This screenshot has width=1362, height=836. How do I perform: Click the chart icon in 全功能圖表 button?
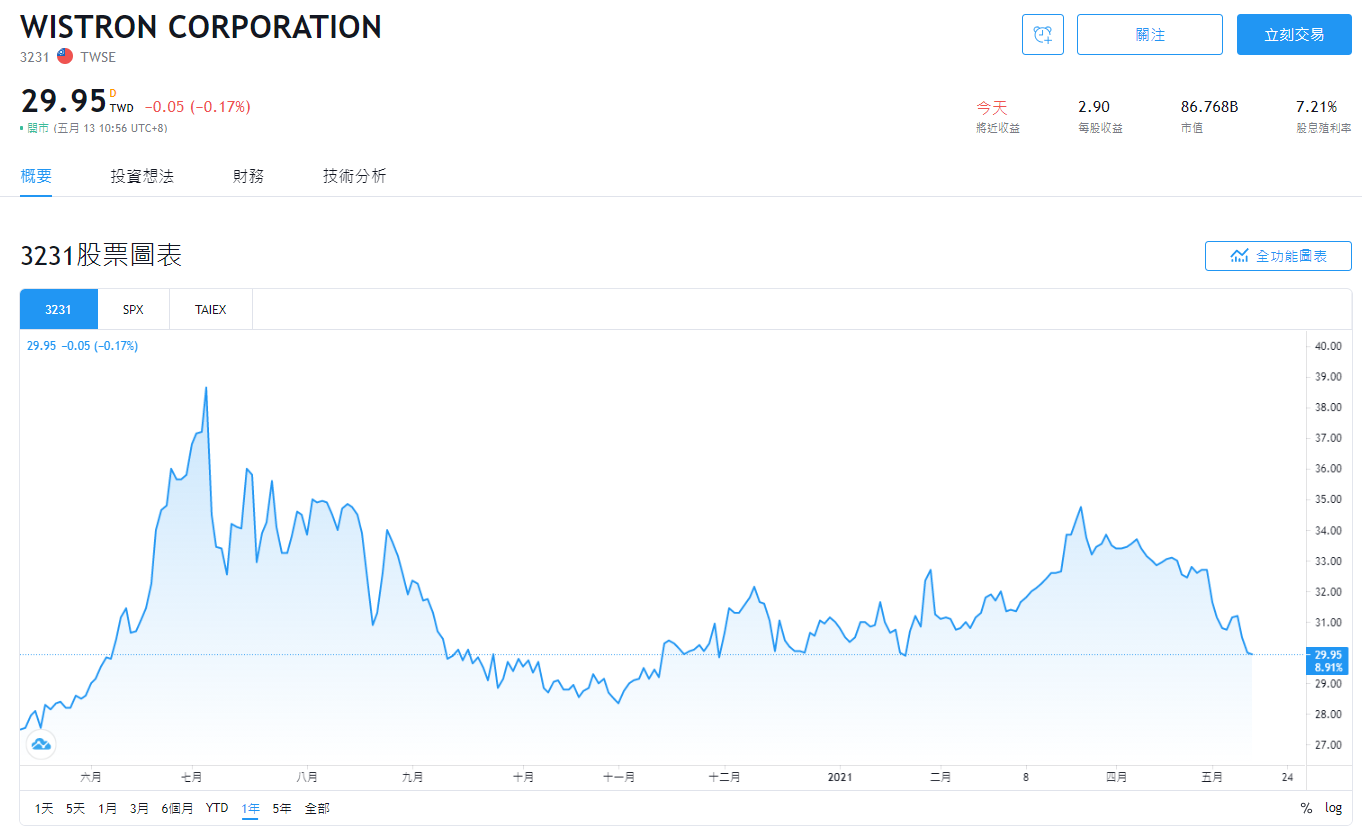pos(1240,256)
